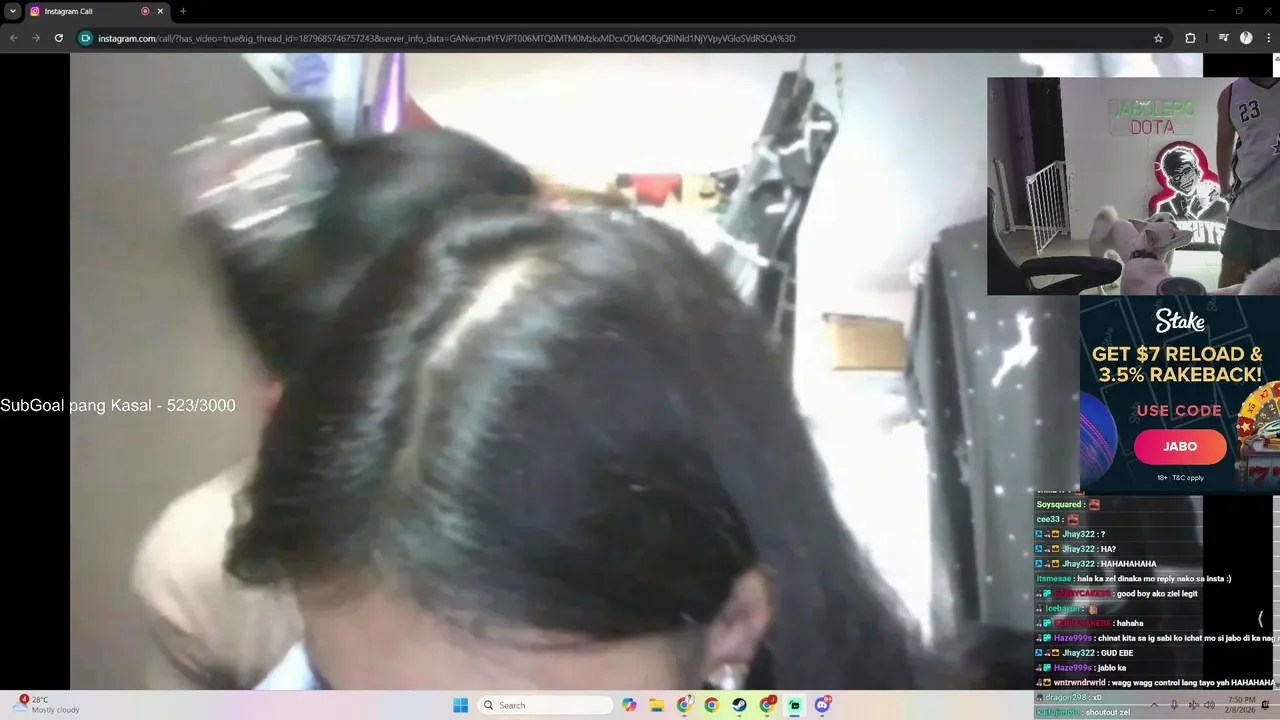Expand the side panel chevron on the call's right edge
The image size is (1280, 720).
[x=1260, y=619]
